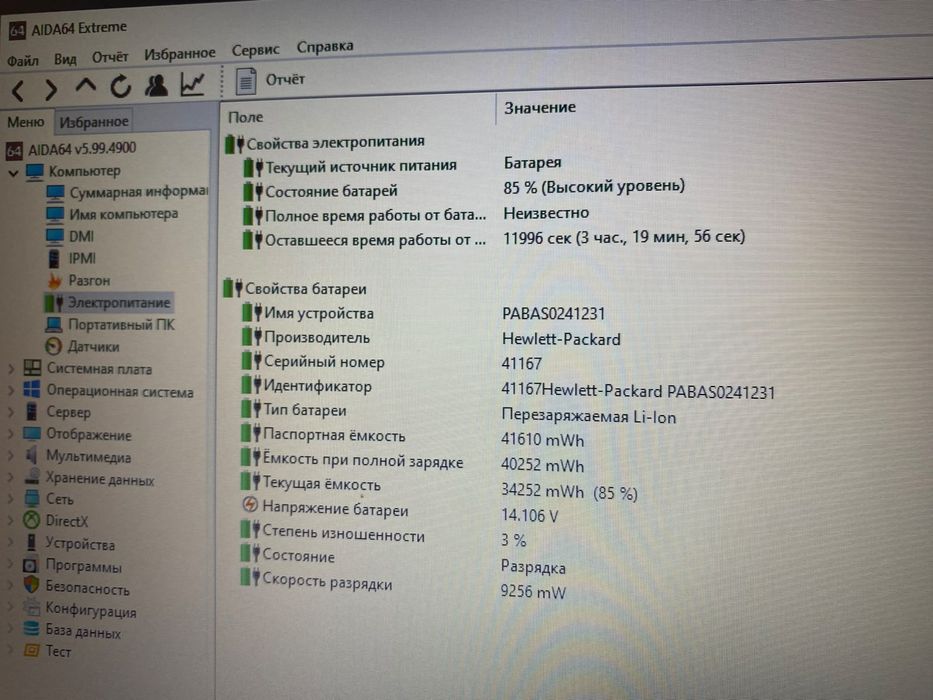Click the DirectX Xbox-style icon
Image resolution: width=933 pixels, height=700 pixels.
pyautogui.click(x=32, y=520)
